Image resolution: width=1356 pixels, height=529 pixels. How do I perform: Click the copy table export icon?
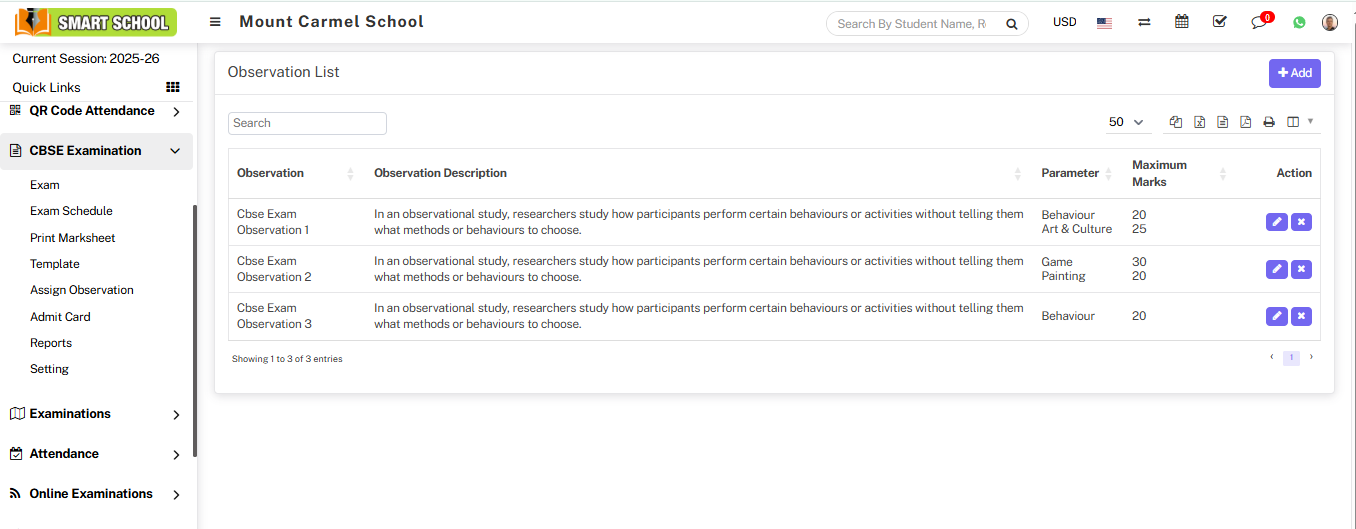tap(1176, 122)
